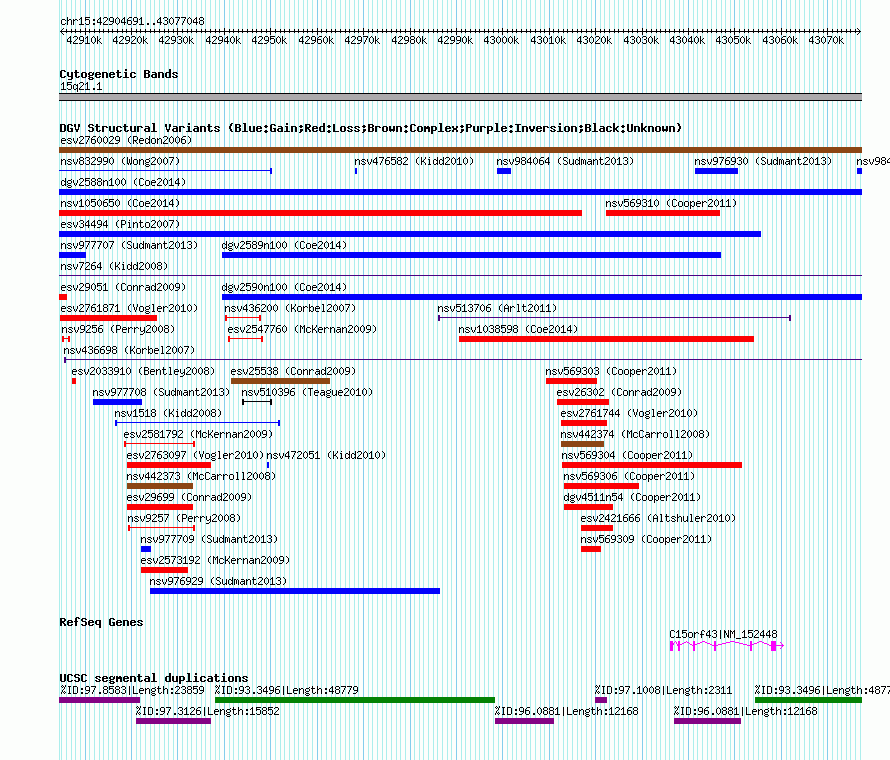Image resolution: width=890 pixels, height=760 pixels.
Task: Click the magenta C15orf43 gene glyph
Action: [727, 645]
